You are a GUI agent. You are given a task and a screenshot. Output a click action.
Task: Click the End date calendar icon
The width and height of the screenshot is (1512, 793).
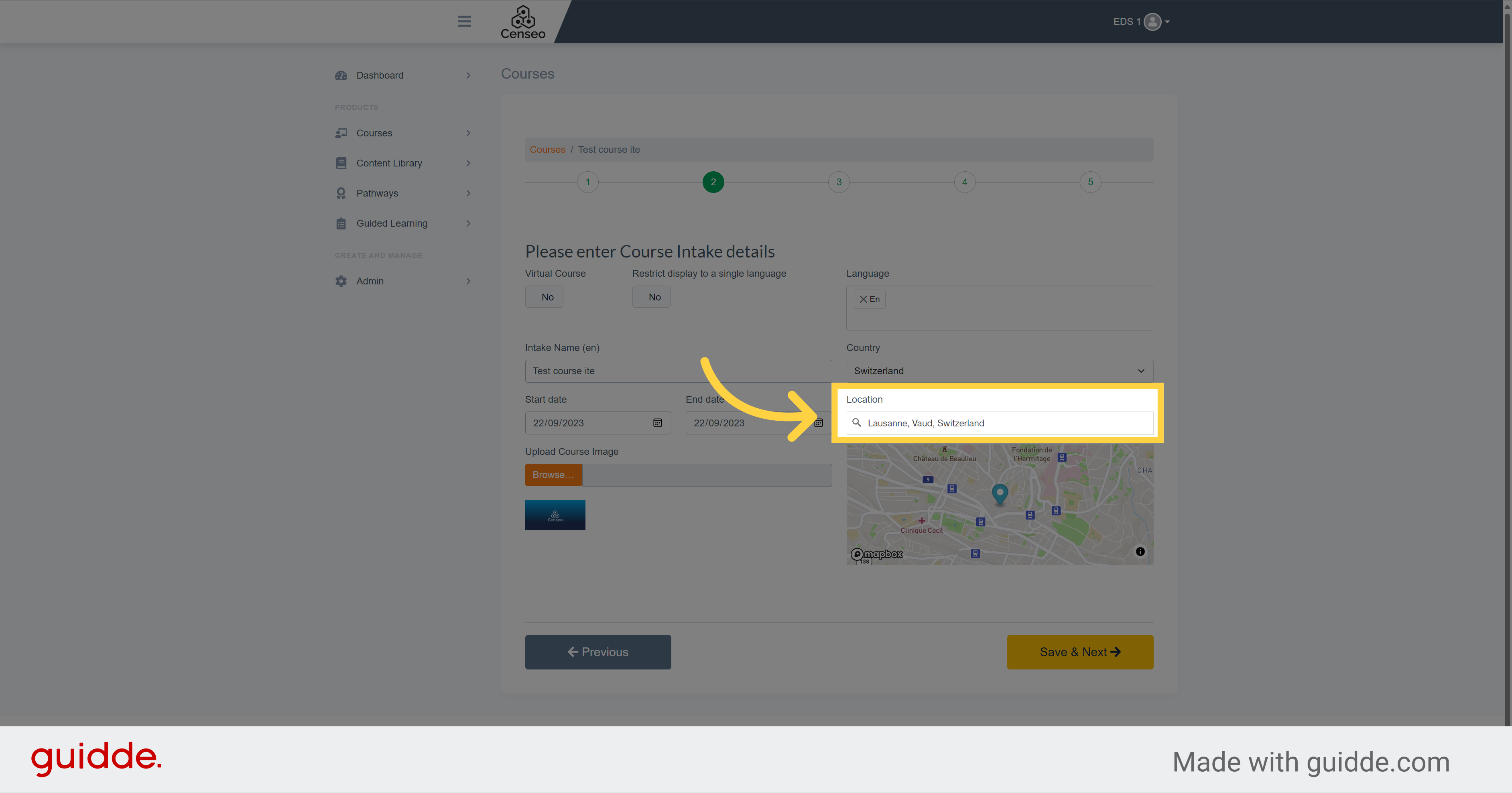[x=819, y=422]
